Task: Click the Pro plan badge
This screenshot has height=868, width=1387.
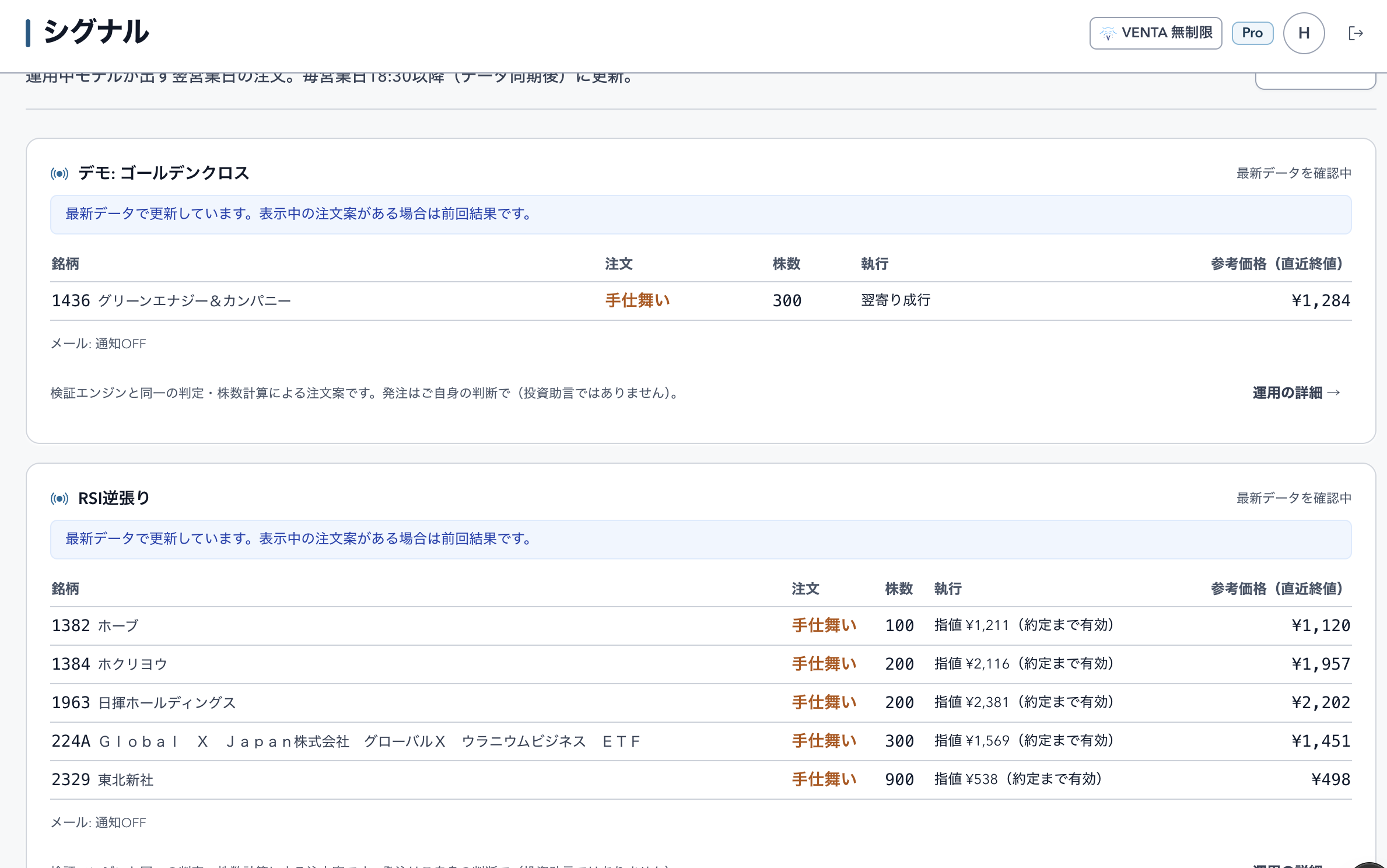Action: [1252, 33]
